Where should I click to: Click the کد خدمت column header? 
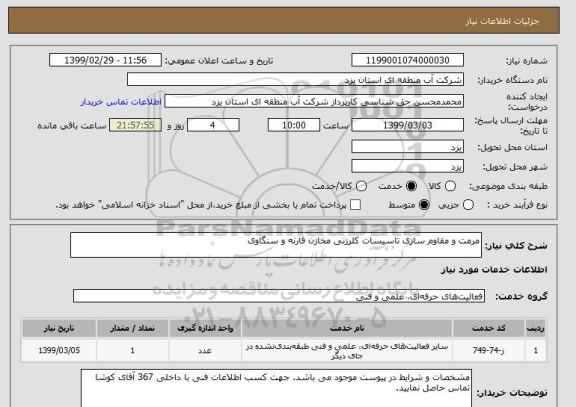[488, 328]
